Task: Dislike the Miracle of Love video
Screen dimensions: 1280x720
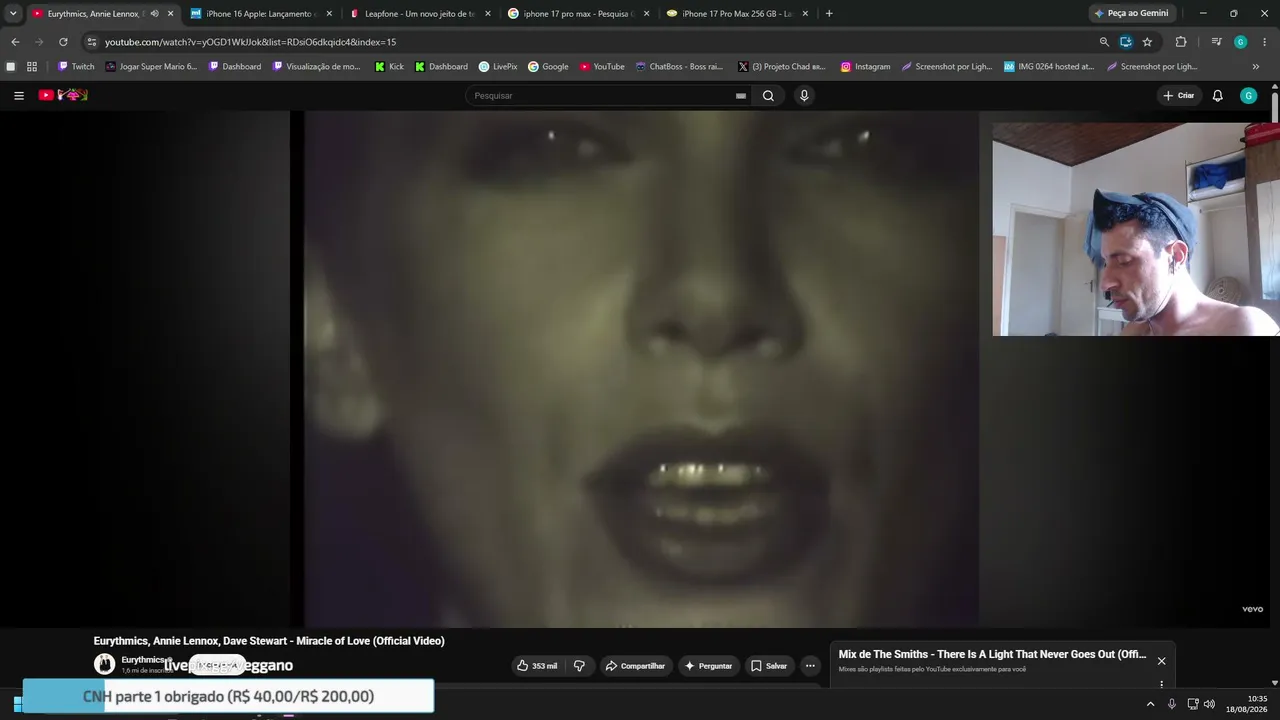Action: coord(579,666)
